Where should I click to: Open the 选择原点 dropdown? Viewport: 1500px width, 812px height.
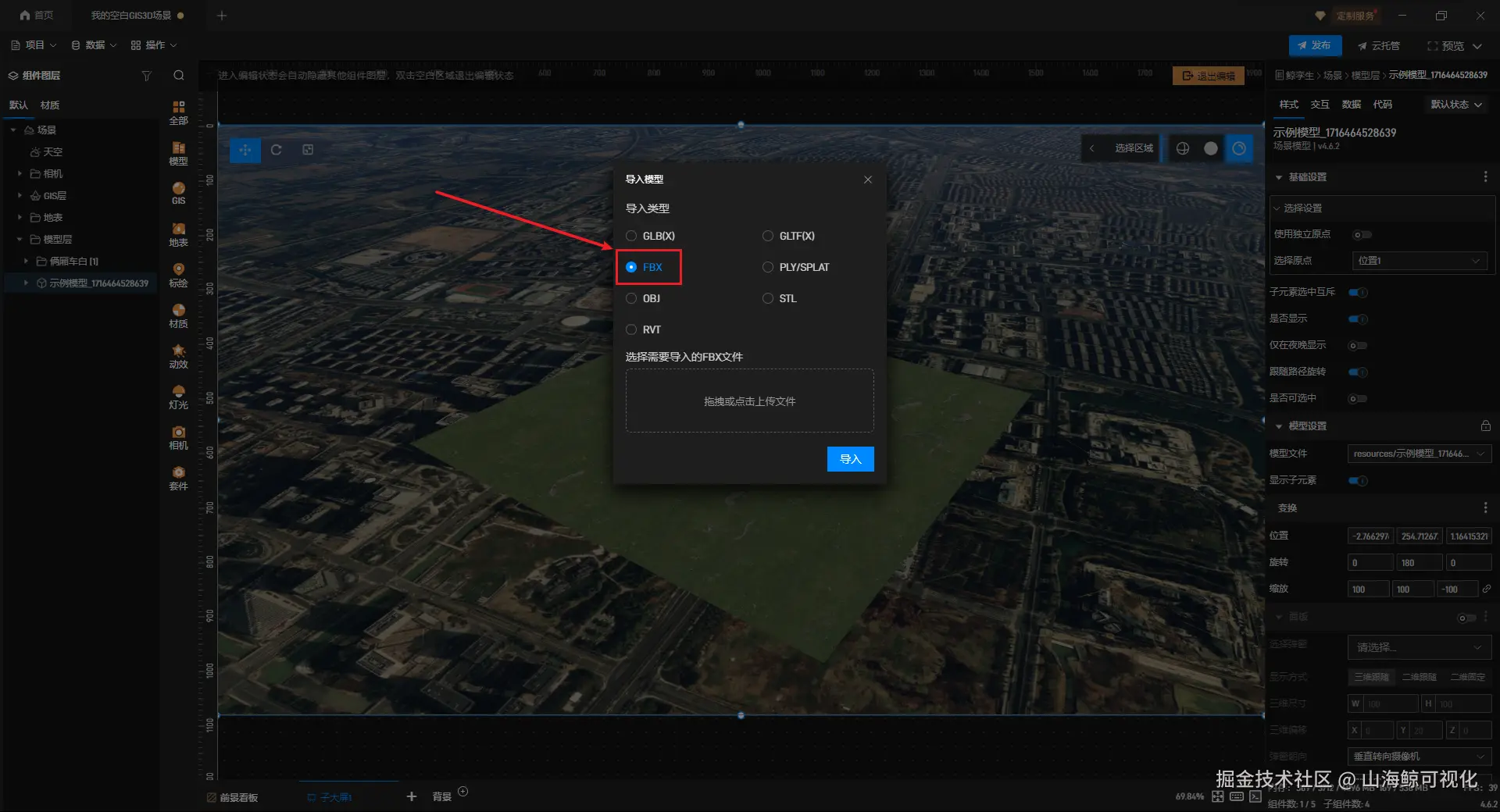click(x=1420, y=261)
